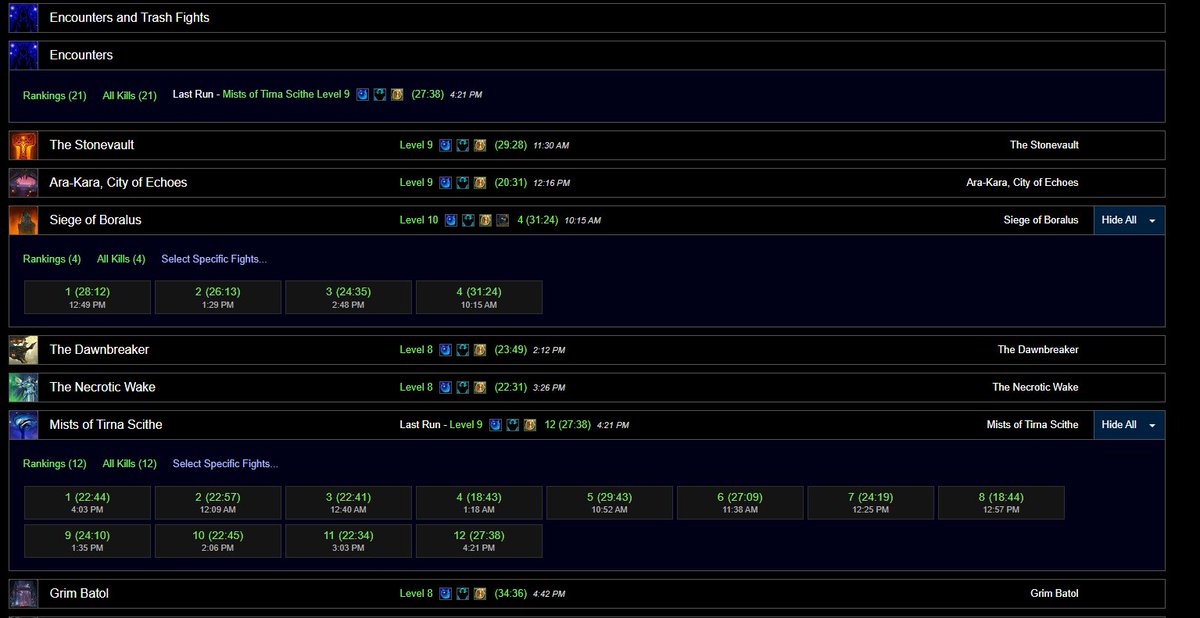This screenshot has width=1200, height=618.
Task: Click teal second affix icon on Dawnbreaker row
Action: pyautogui.click(x=463, y=350)
